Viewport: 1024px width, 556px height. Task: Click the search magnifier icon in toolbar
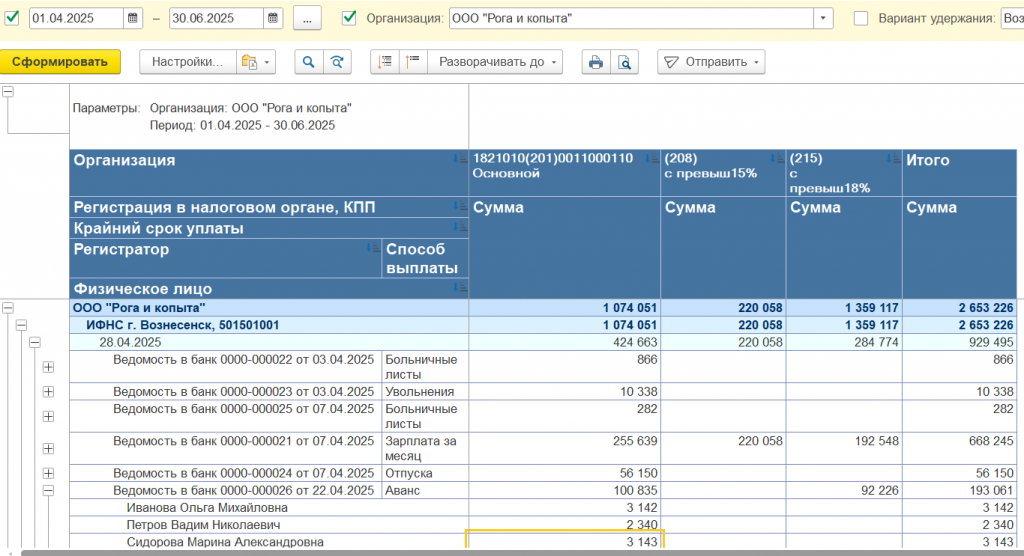click(x=309, y=62)
